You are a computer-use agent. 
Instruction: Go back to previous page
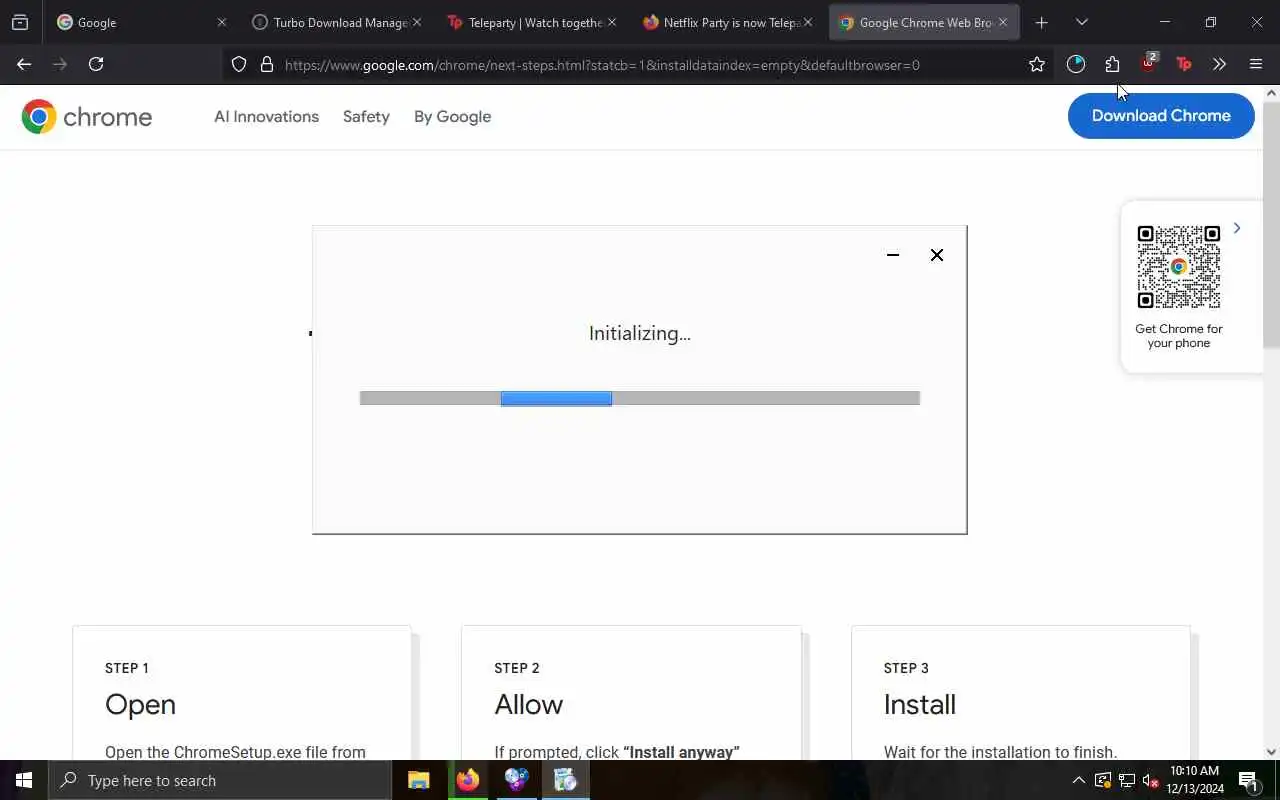tap(24, 64)
